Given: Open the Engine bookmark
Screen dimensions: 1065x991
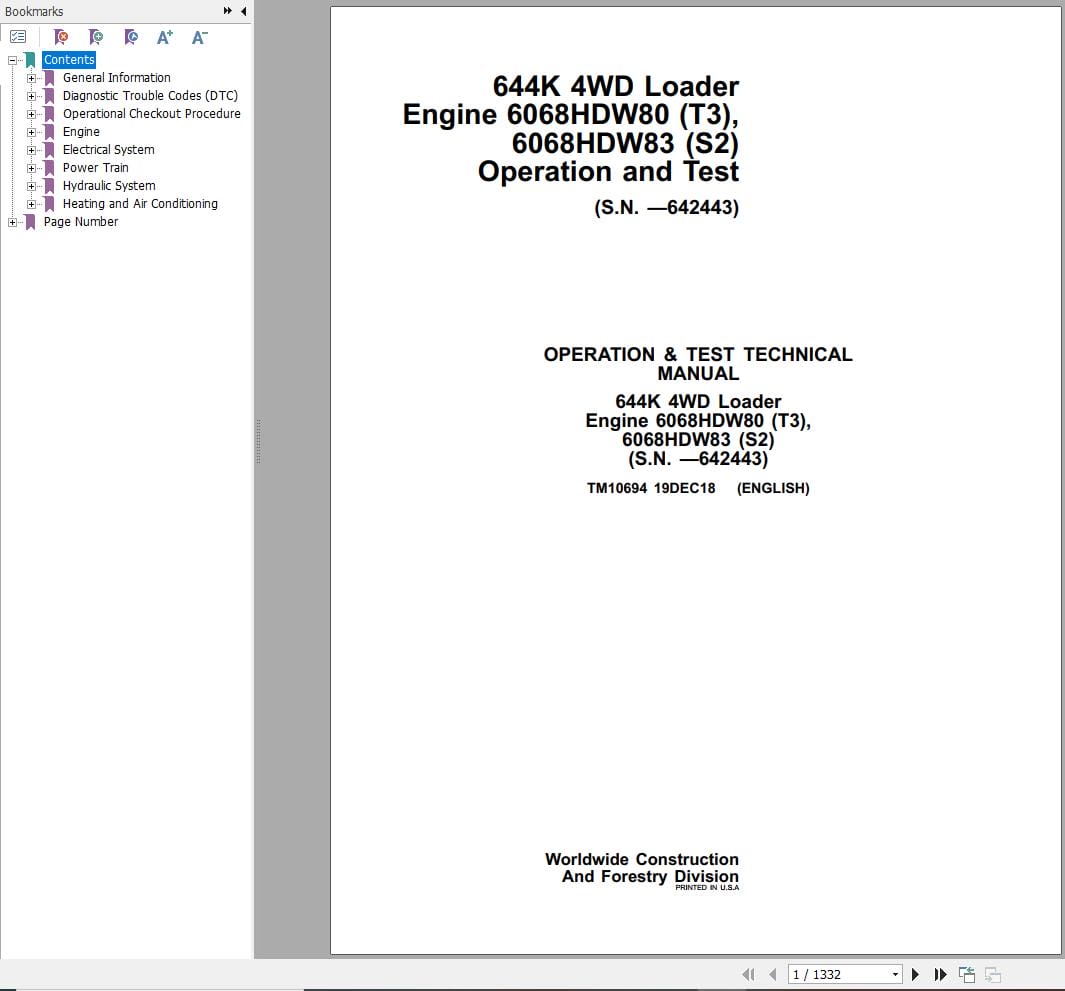Looking at the screenshot, I should [x=81, y=132].
